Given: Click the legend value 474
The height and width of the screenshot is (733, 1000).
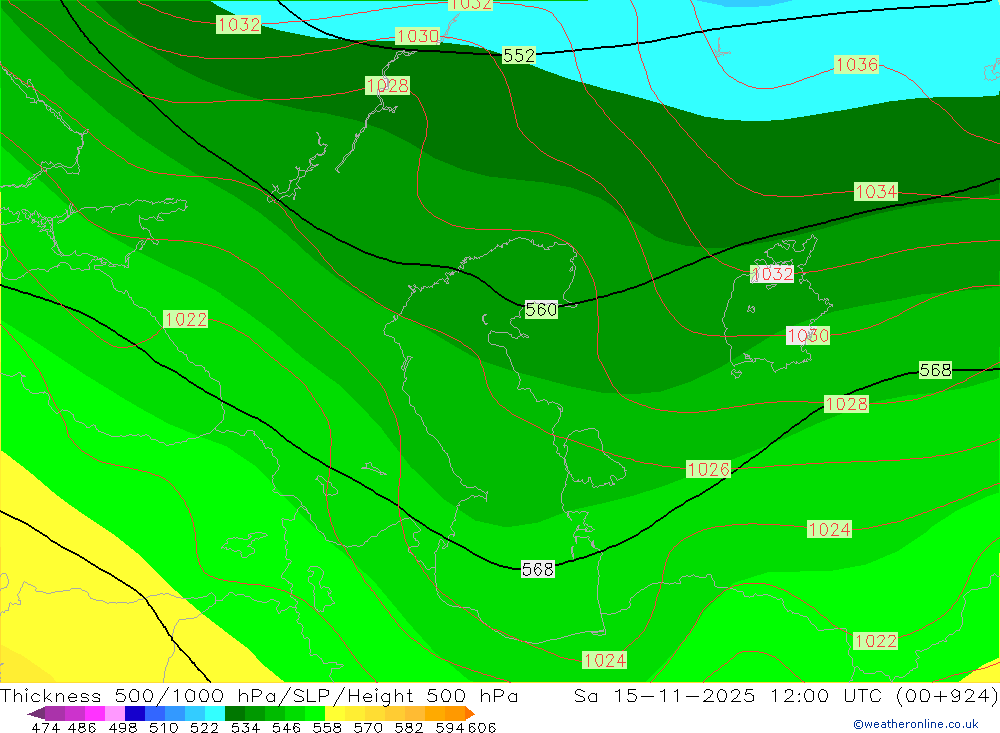Looking at the screenshot, I should click(45, 727).
